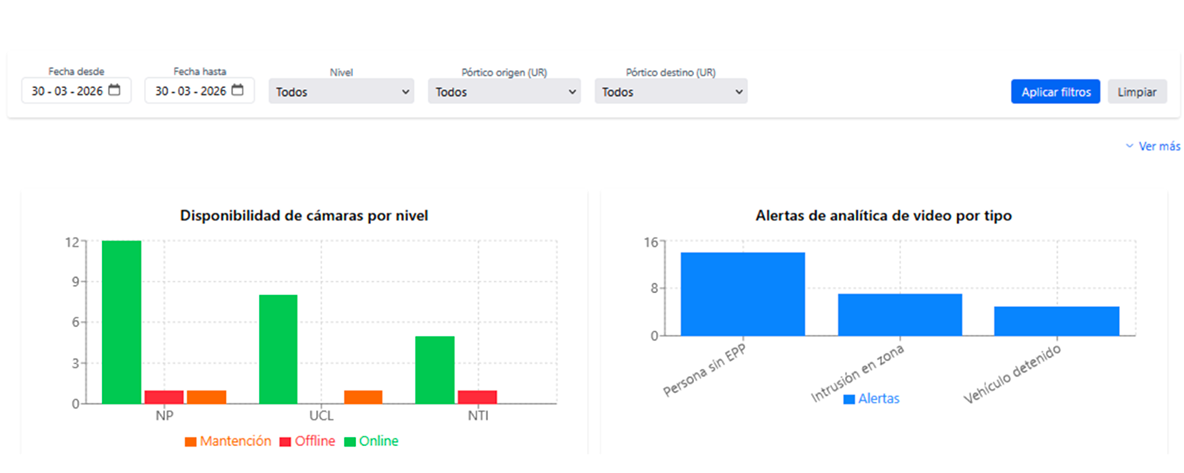Click the Limpiar button
Viewport: 1184px width, 473px height.
pos(1137,91)
